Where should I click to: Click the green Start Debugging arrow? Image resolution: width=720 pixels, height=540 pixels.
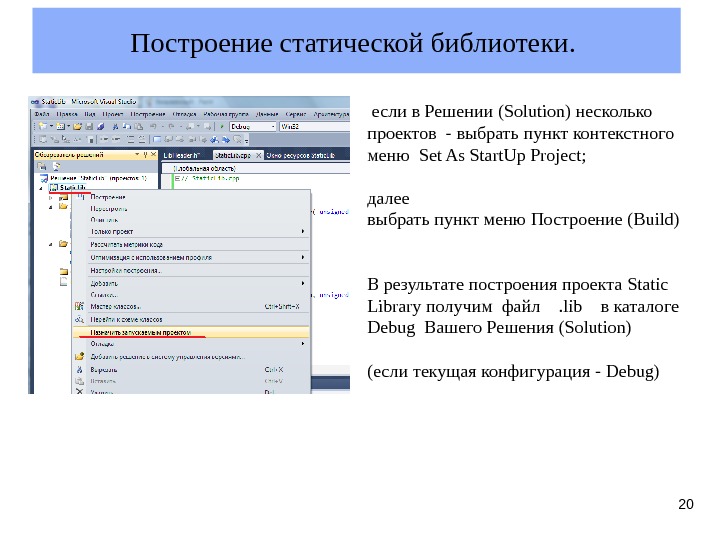coord(221,126)
